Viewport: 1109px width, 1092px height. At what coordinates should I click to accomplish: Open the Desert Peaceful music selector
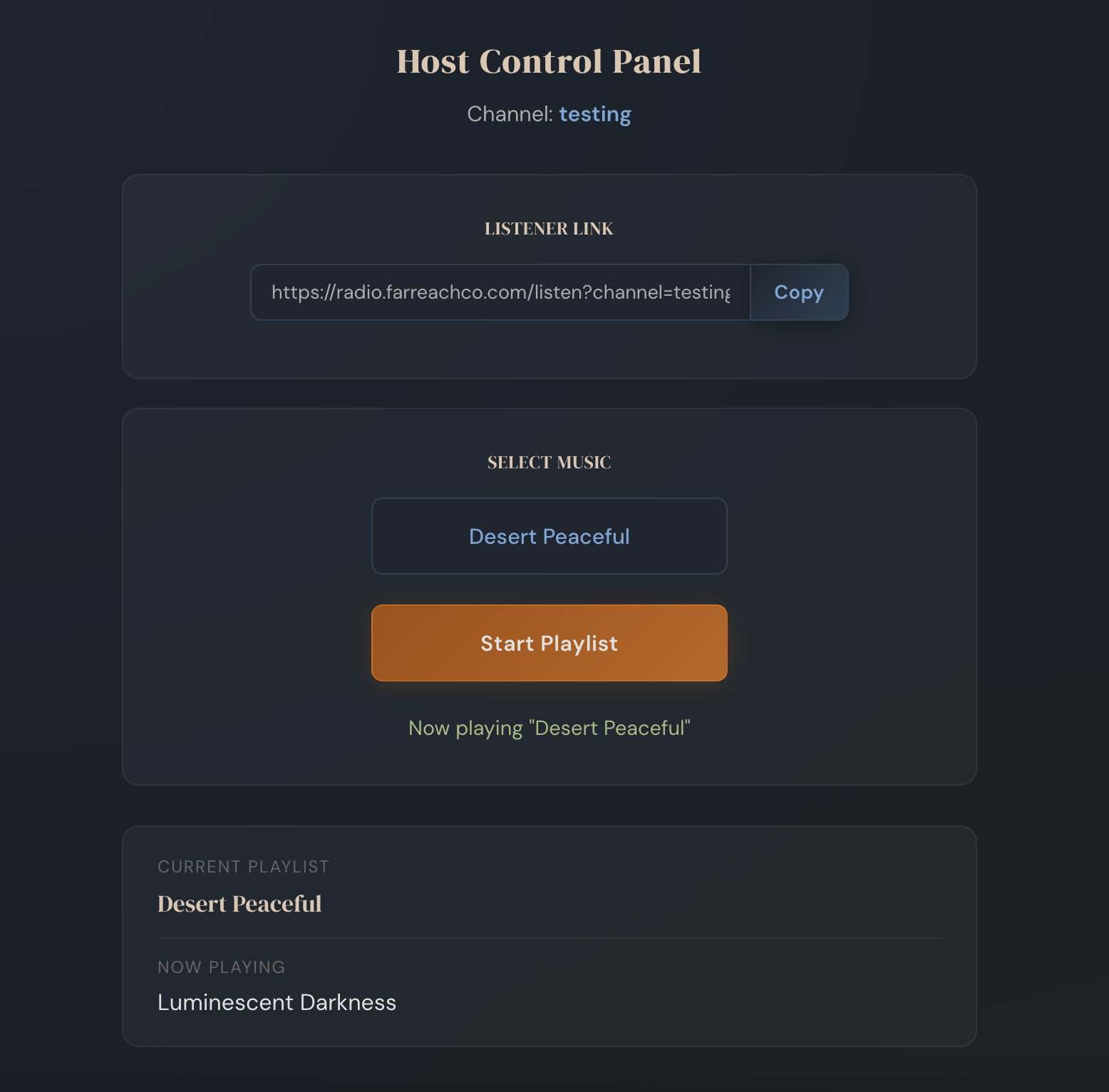[x=549, y=536]
